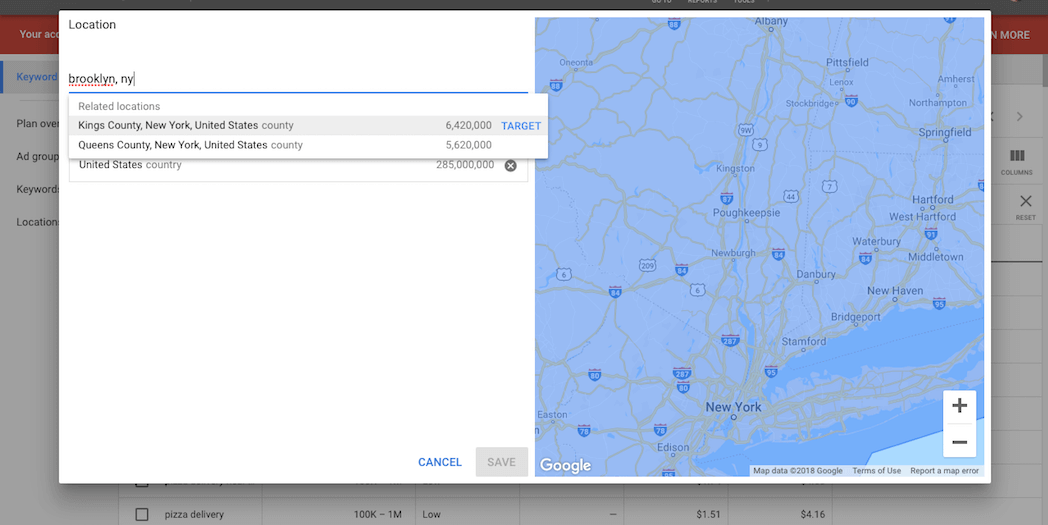
Task: Click the Newburgh label on the map
Action: pos(733,253)
